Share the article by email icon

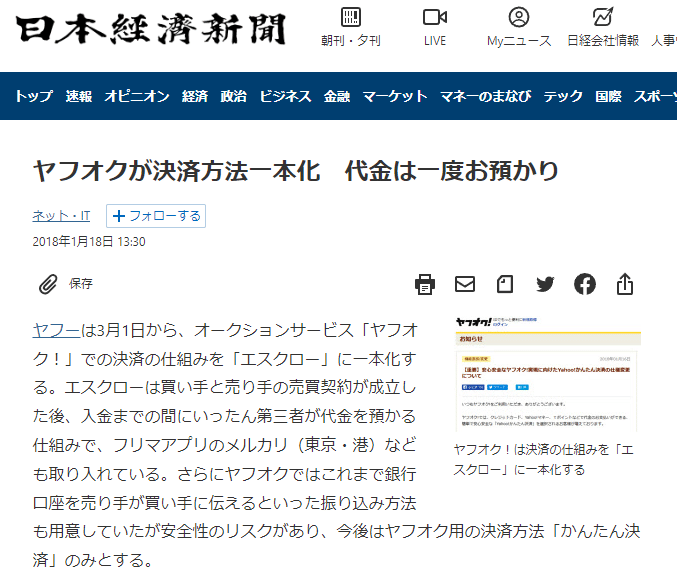pos(465,284)
